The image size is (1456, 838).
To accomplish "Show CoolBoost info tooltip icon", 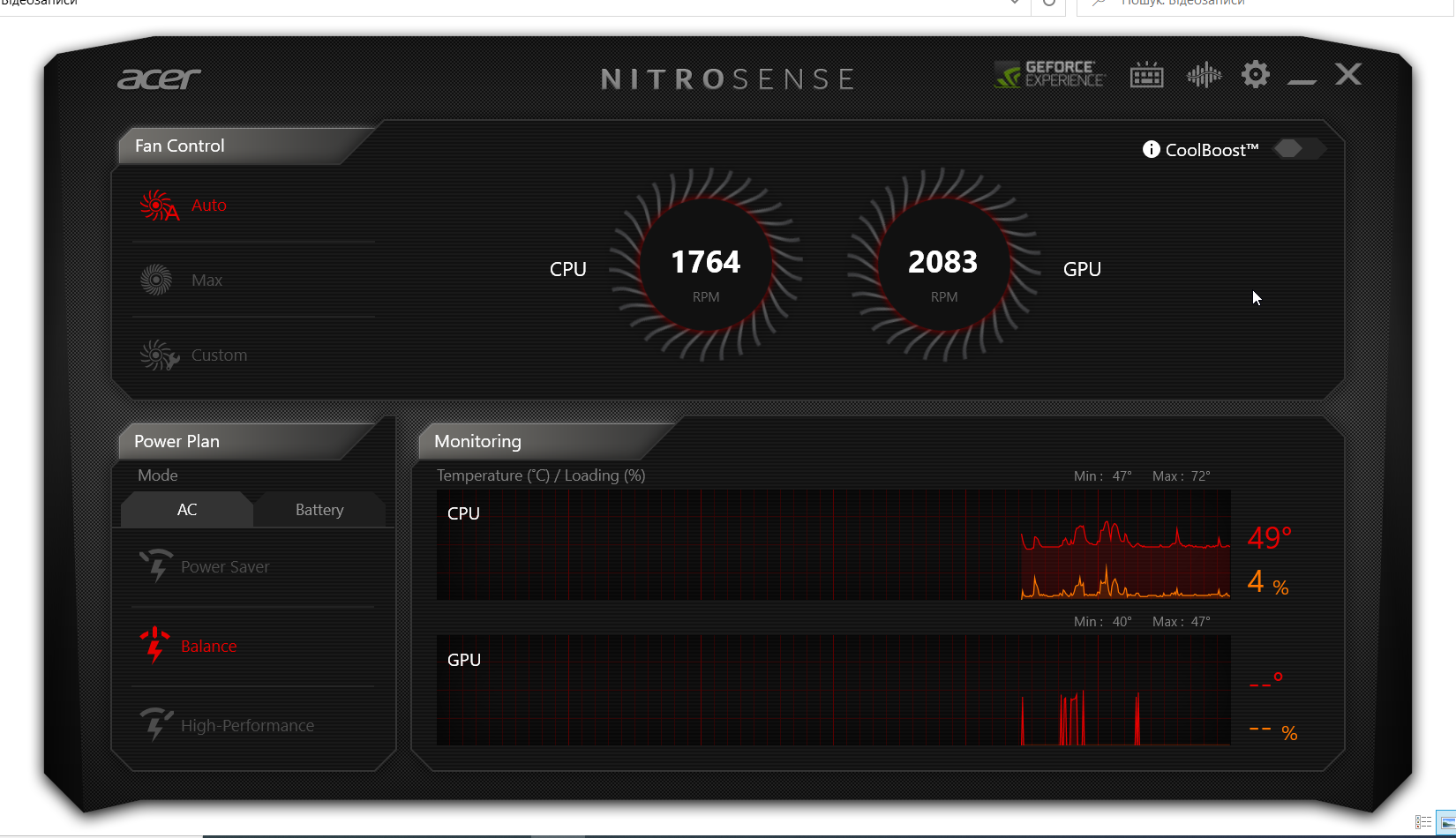I will point(1151,149).
